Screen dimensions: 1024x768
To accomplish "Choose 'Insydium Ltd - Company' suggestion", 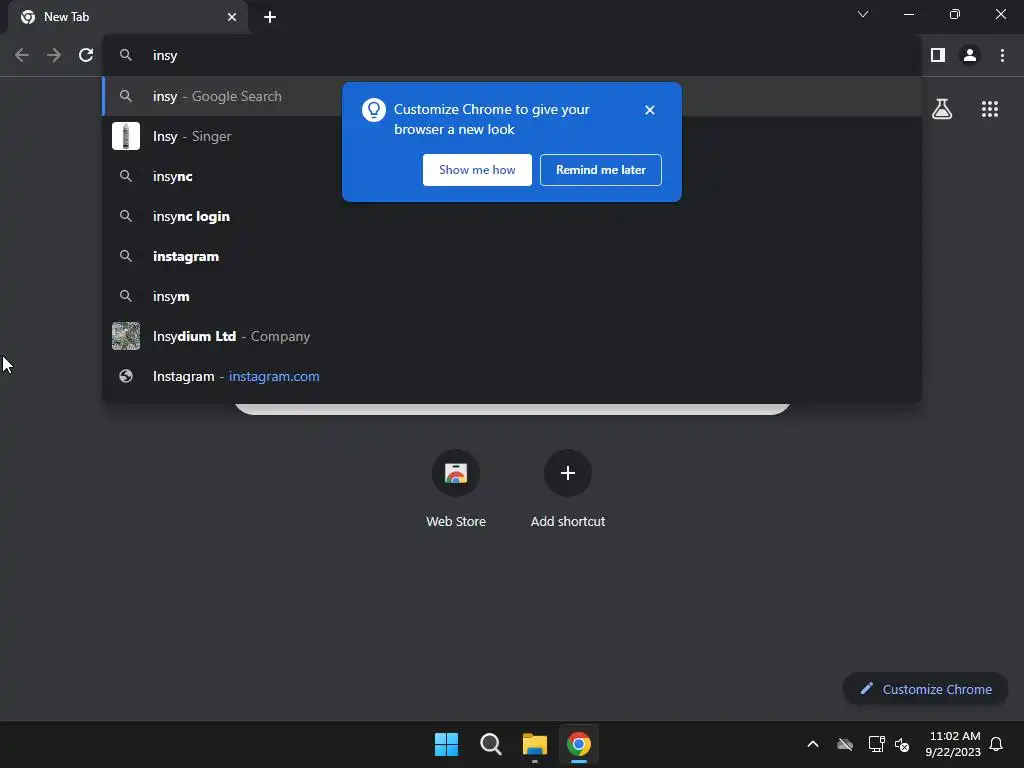I will point(512,336).
